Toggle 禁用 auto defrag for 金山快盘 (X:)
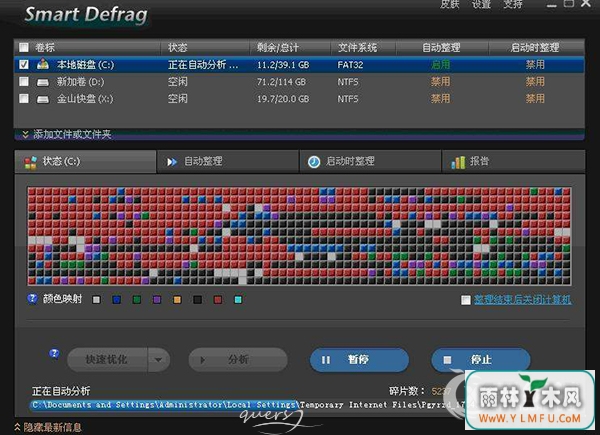This screenshot has height=435, width=600. pos(440,99)
